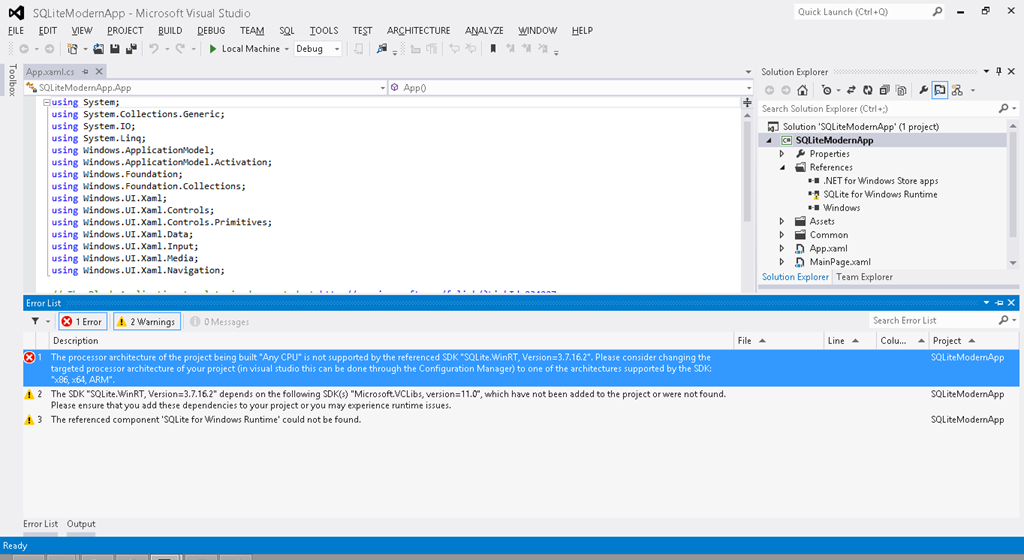
Task: Expand the MainPage.xaml node
Action: pos(782,262)
